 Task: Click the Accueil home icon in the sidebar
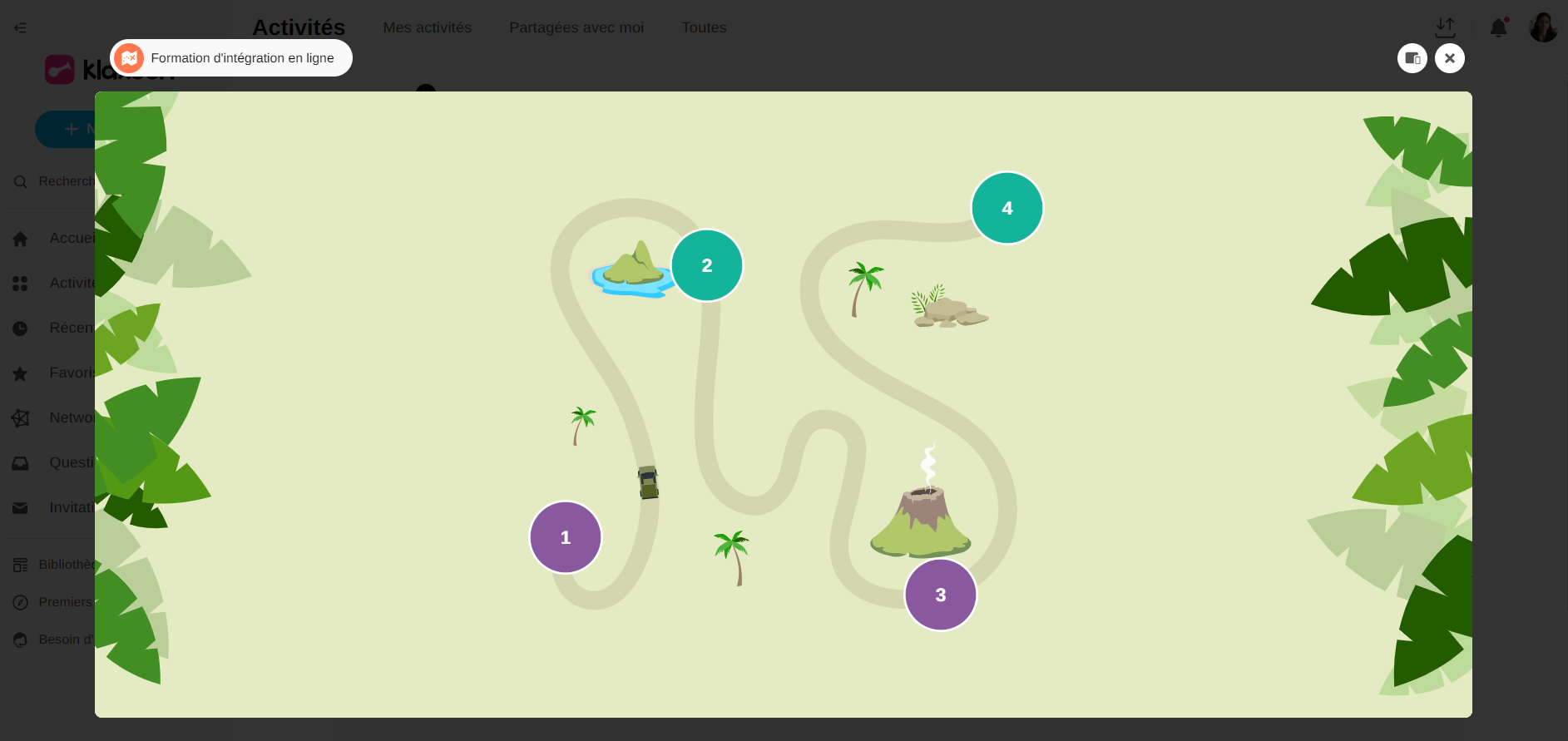pyautogui.click(x=20, y=240)
